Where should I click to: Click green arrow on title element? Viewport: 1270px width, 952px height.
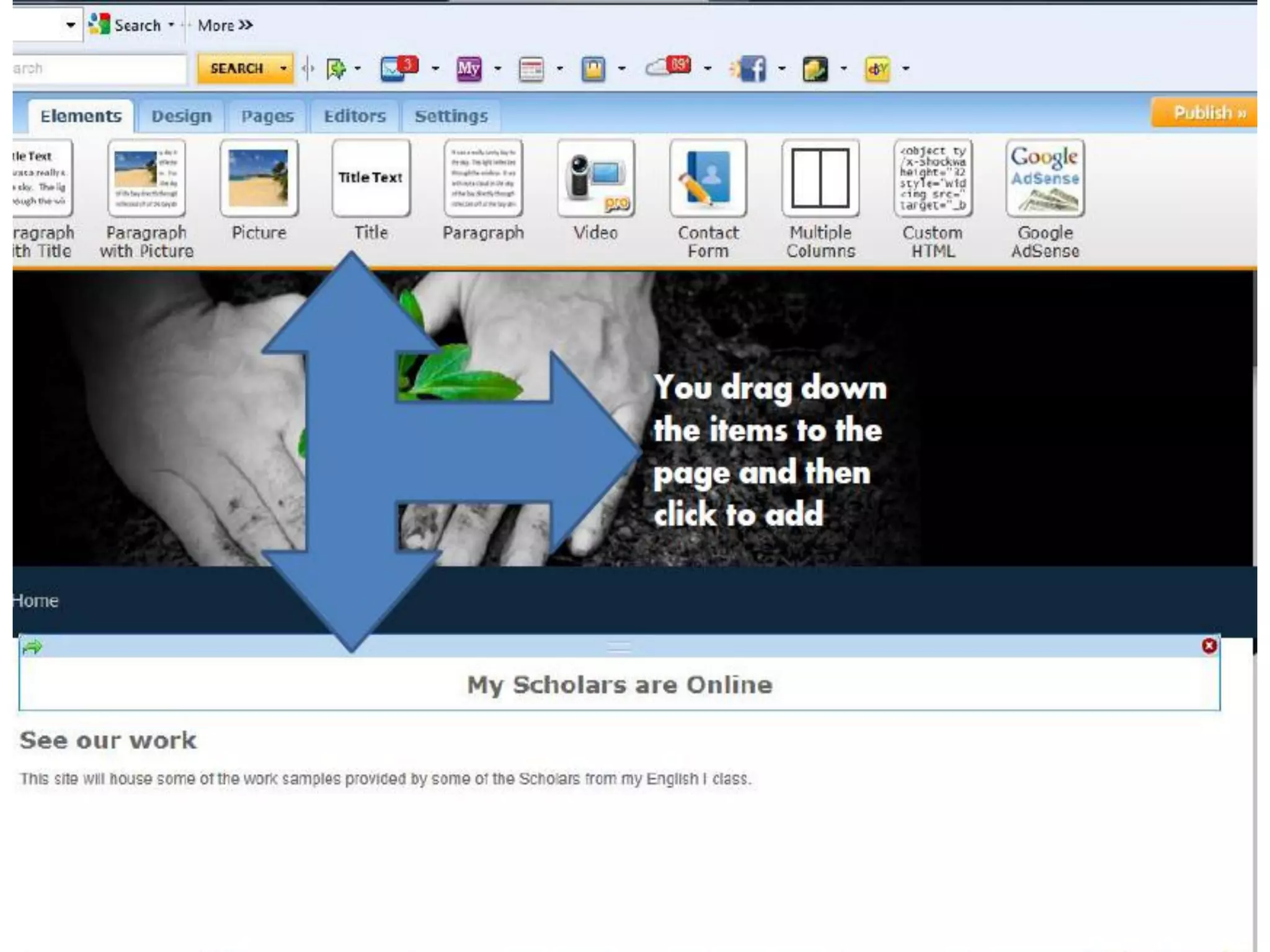click(x=32, y=647)
